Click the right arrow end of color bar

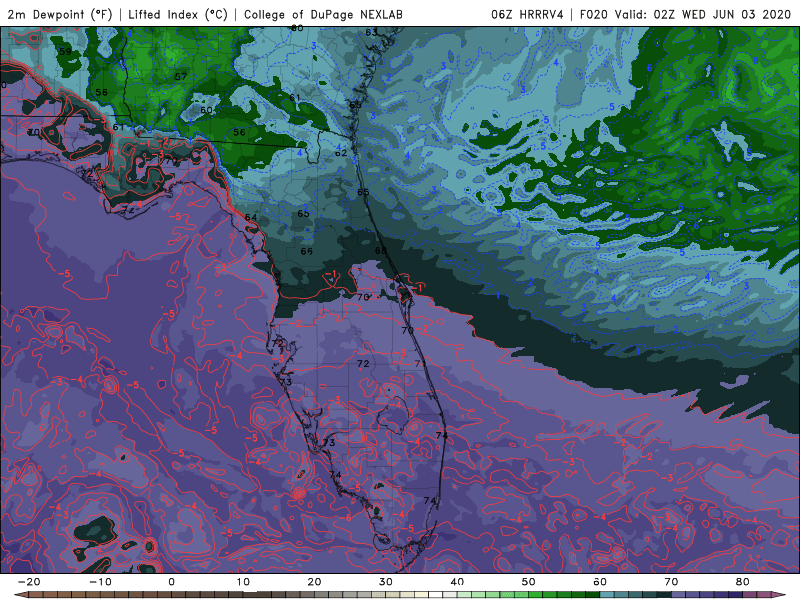779,595
